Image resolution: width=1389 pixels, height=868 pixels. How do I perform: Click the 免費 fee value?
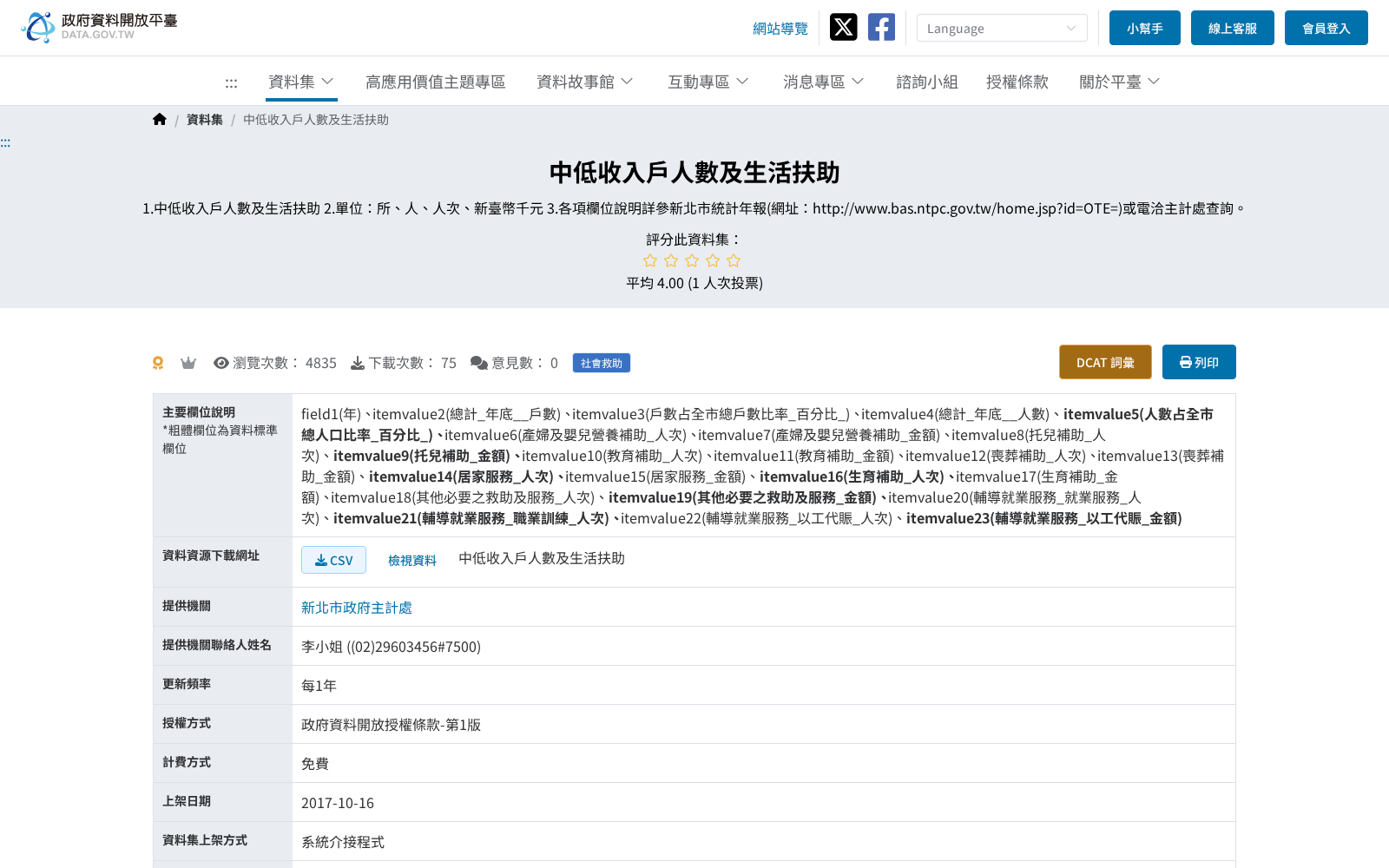[315, 764]
